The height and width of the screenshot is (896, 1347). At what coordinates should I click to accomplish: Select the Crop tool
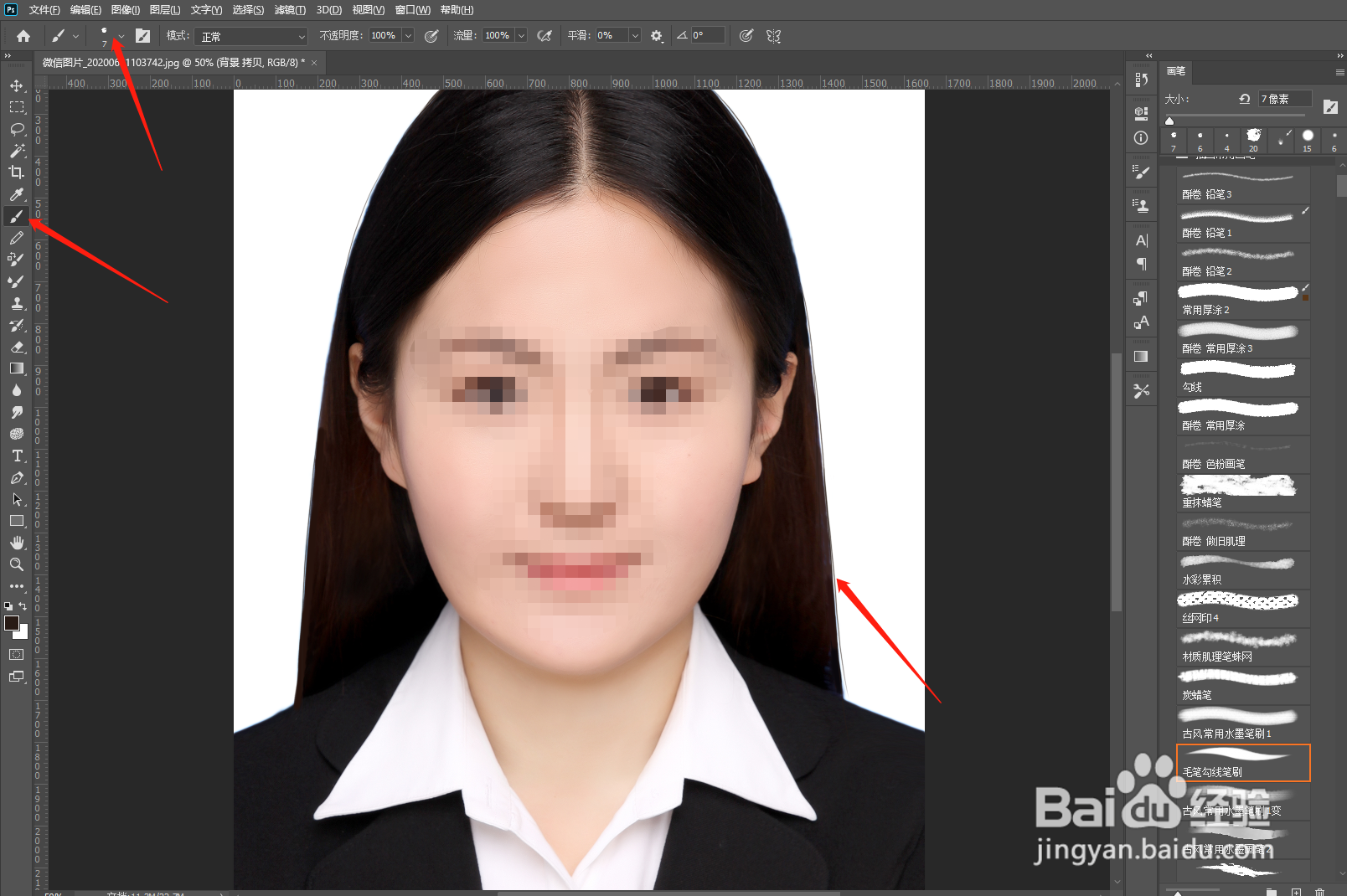[x=17, y=173]
